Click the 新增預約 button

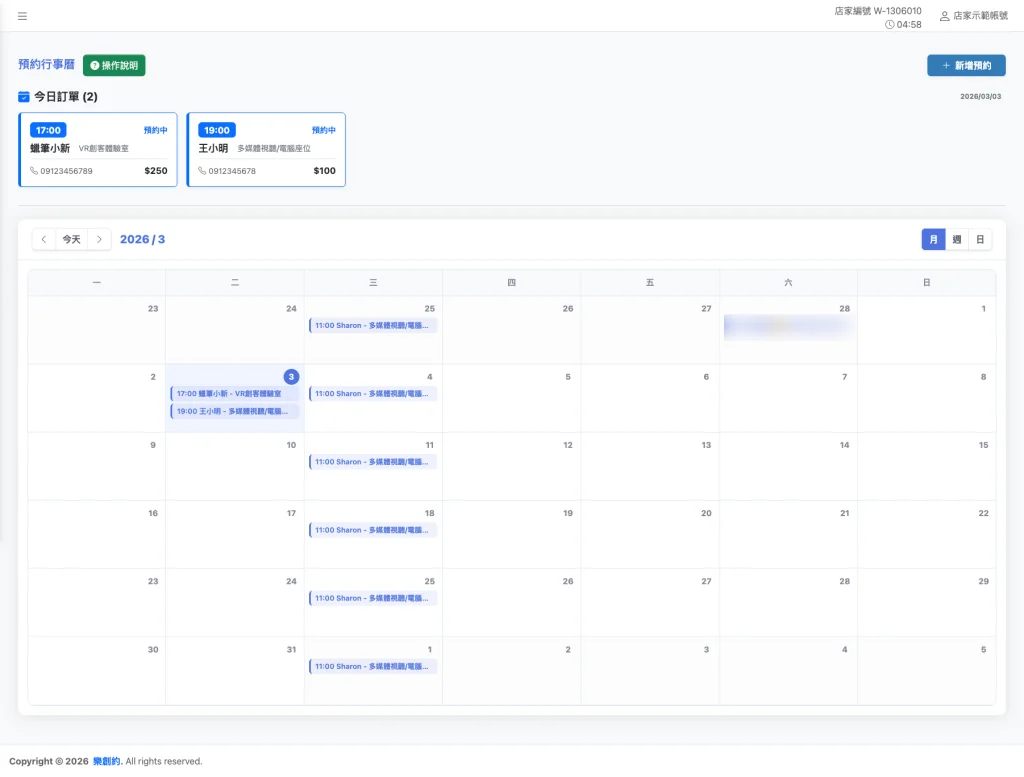click(966, 65)
